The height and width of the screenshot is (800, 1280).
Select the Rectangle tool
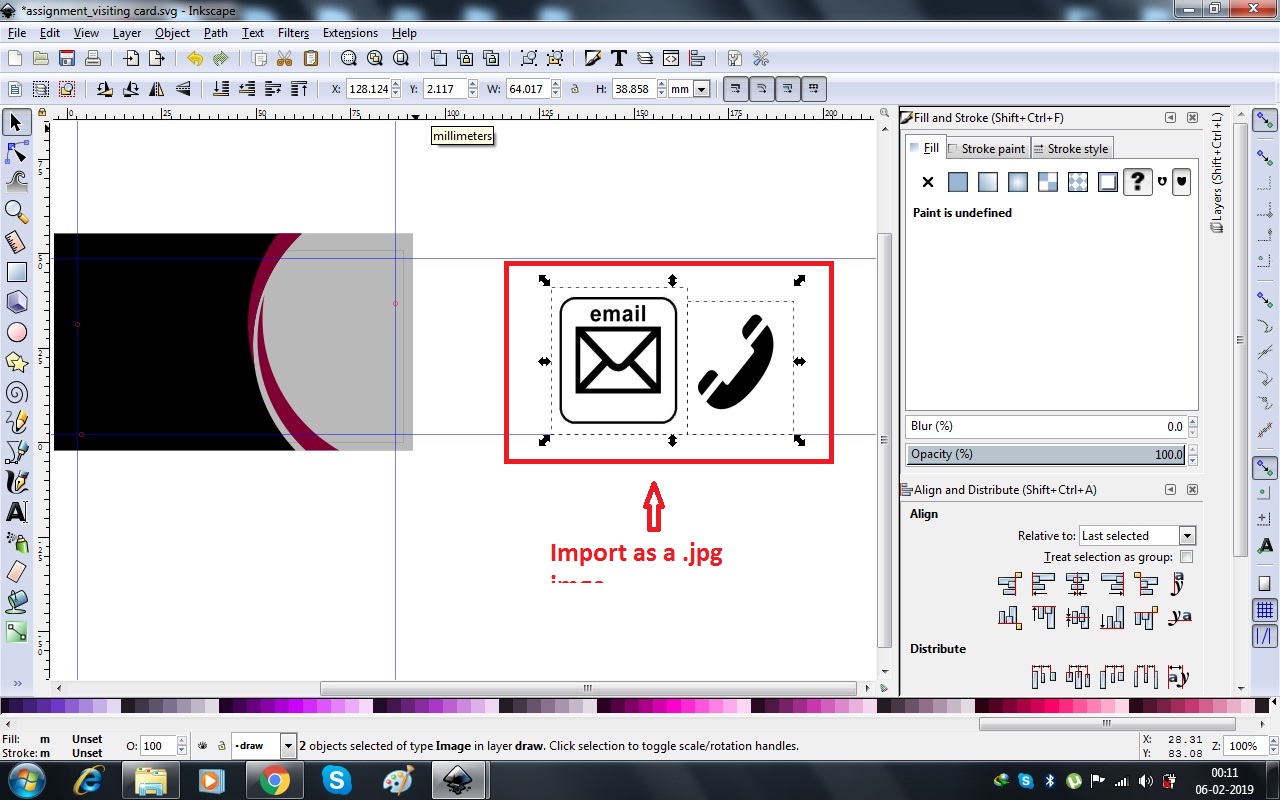(16, 272)
